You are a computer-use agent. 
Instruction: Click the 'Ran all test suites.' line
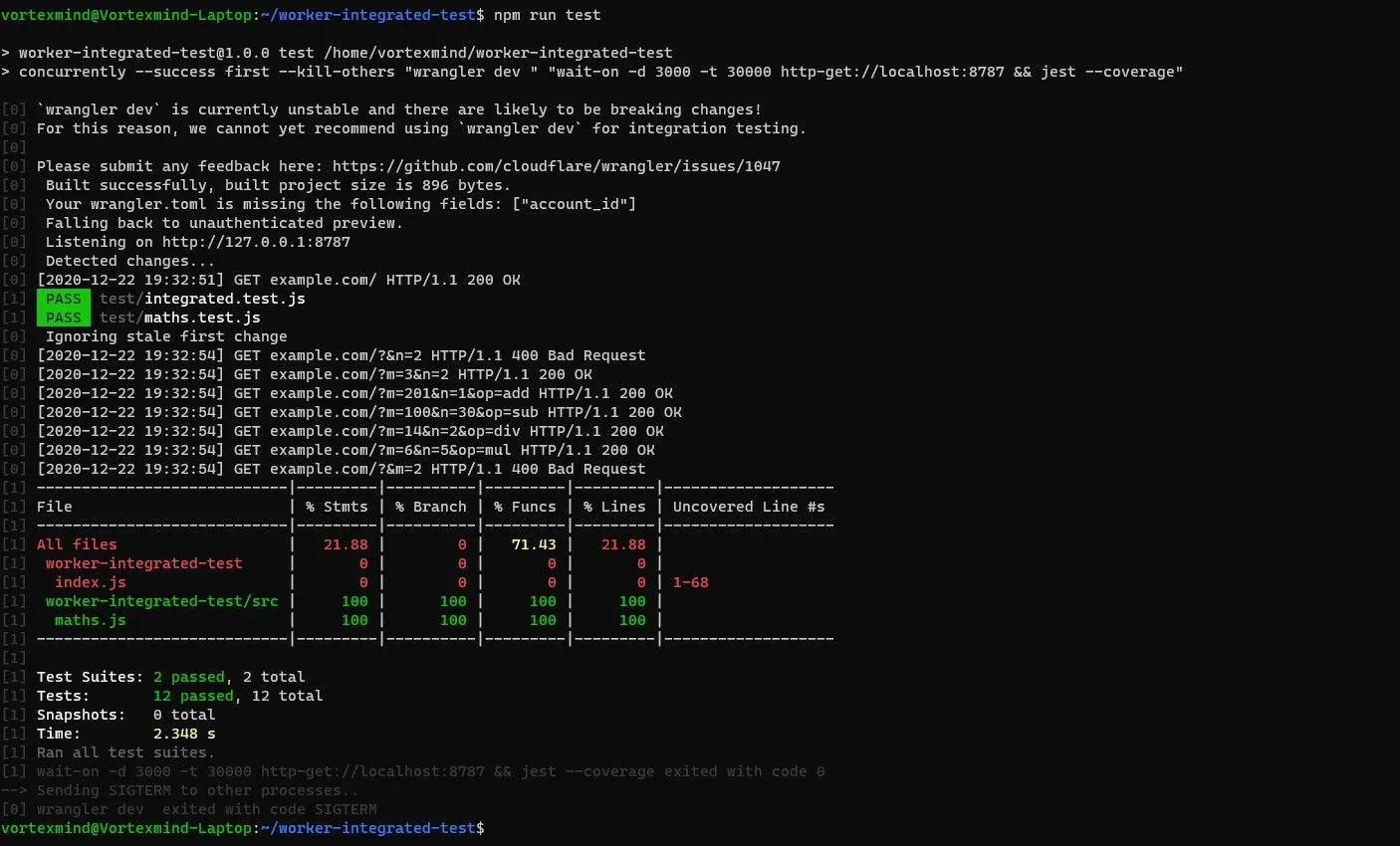point(125,752)
